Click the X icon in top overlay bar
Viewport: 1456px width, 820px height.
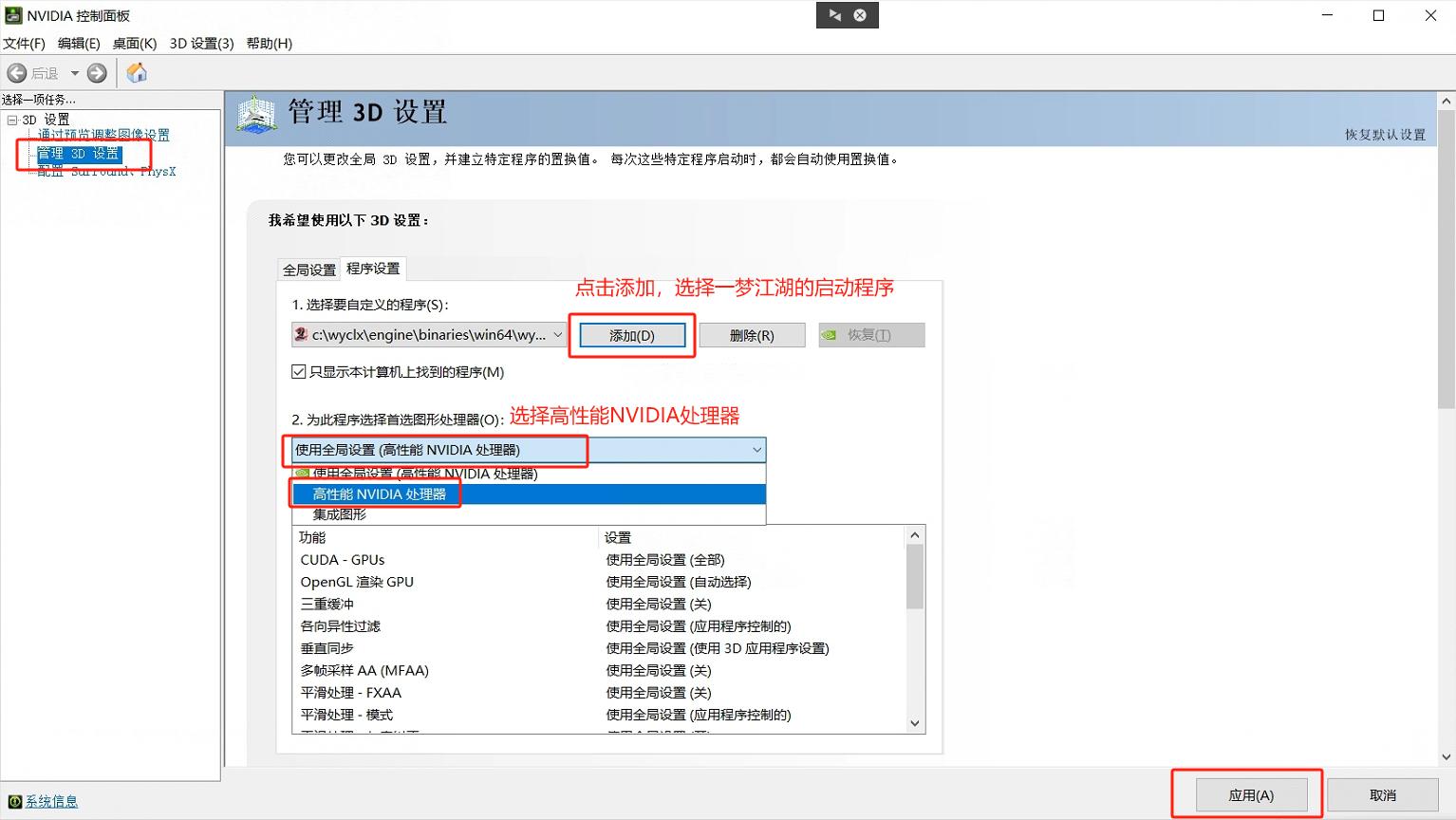[860, 15]
